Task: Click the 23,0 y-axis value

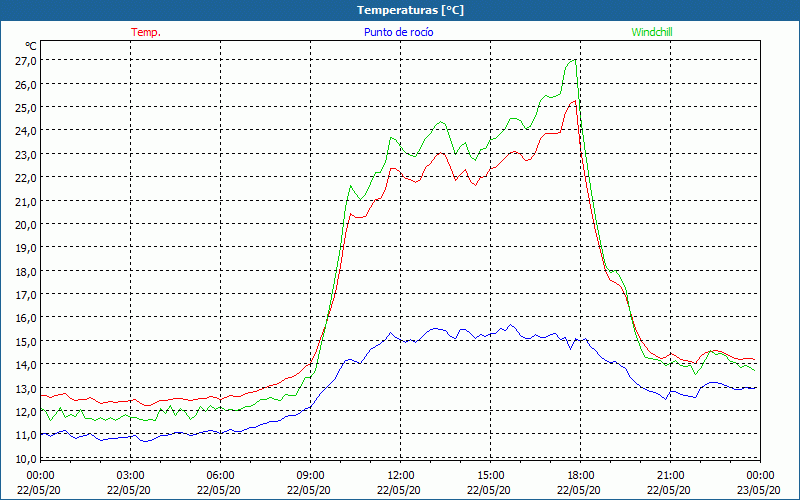Action: pos(26,154)
